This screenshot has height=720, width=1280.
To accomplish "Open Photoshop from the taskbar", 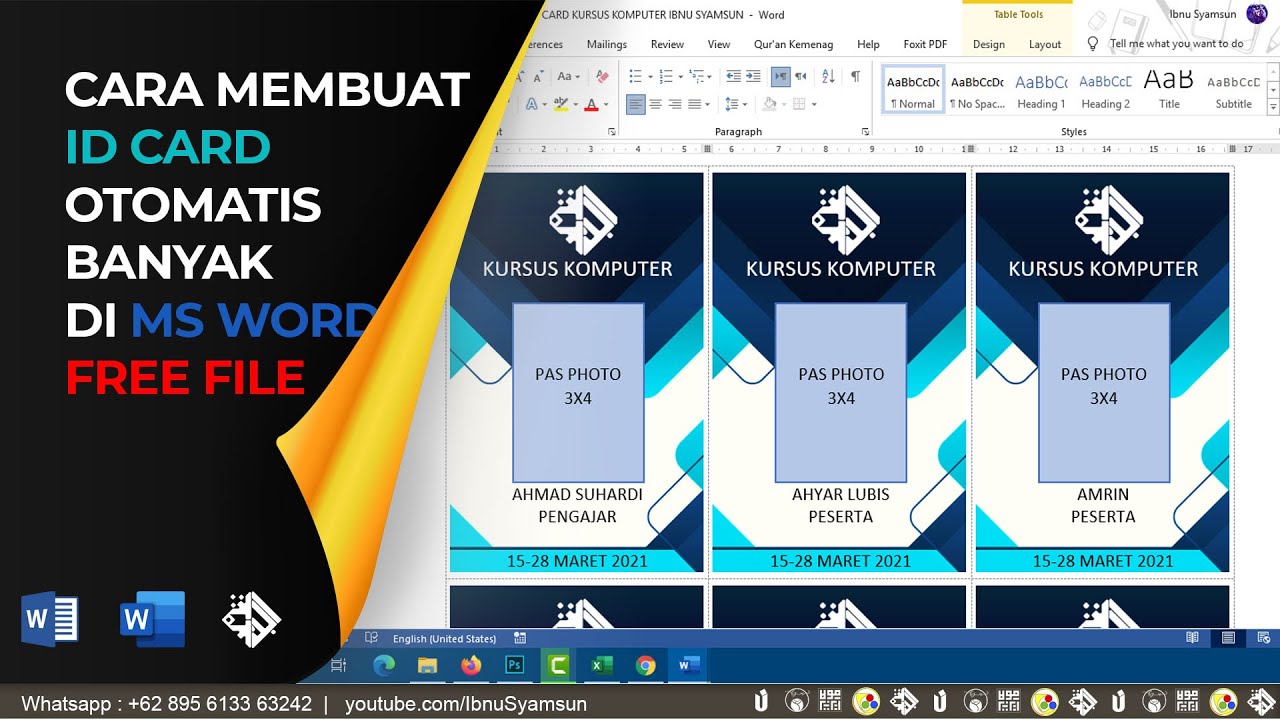I will [515, 665].
